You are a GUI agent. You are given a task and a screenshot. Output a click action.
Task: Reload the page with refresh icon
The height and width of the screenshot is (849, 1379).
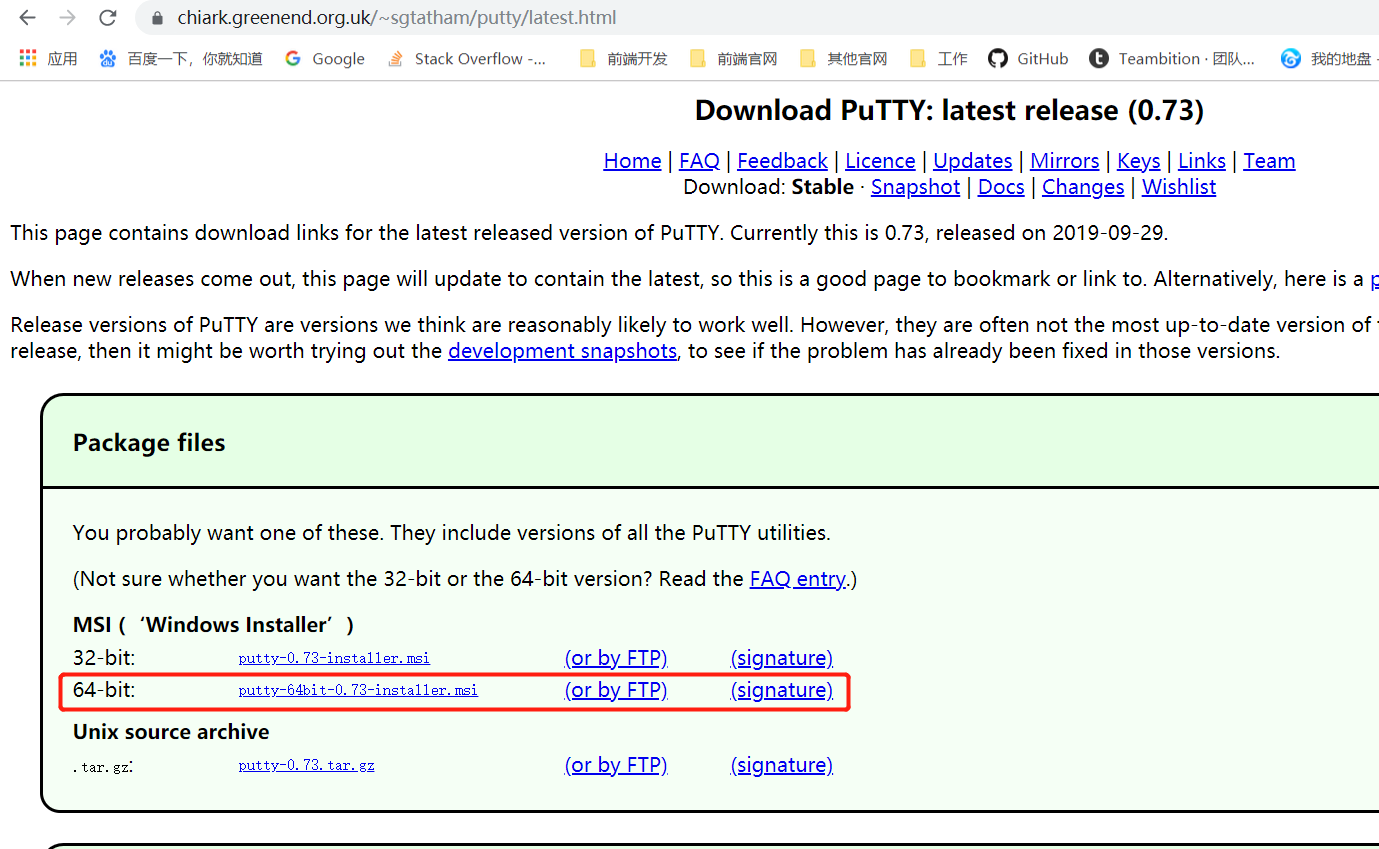click(107, 17)
